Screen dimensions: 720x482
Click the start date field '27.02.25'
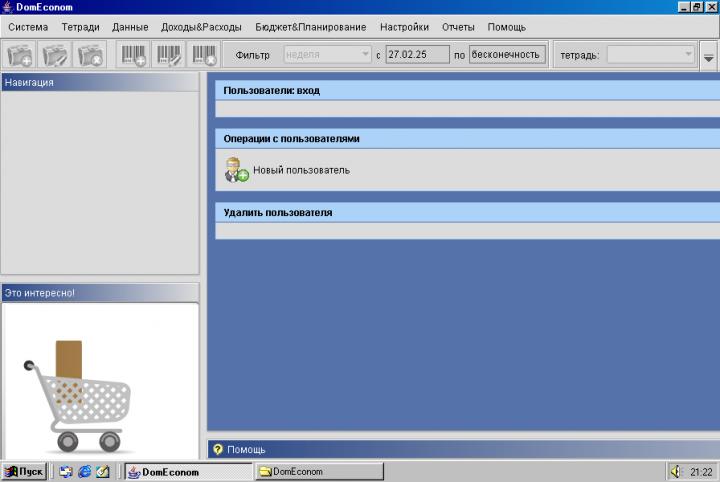(x=417, y=55)
